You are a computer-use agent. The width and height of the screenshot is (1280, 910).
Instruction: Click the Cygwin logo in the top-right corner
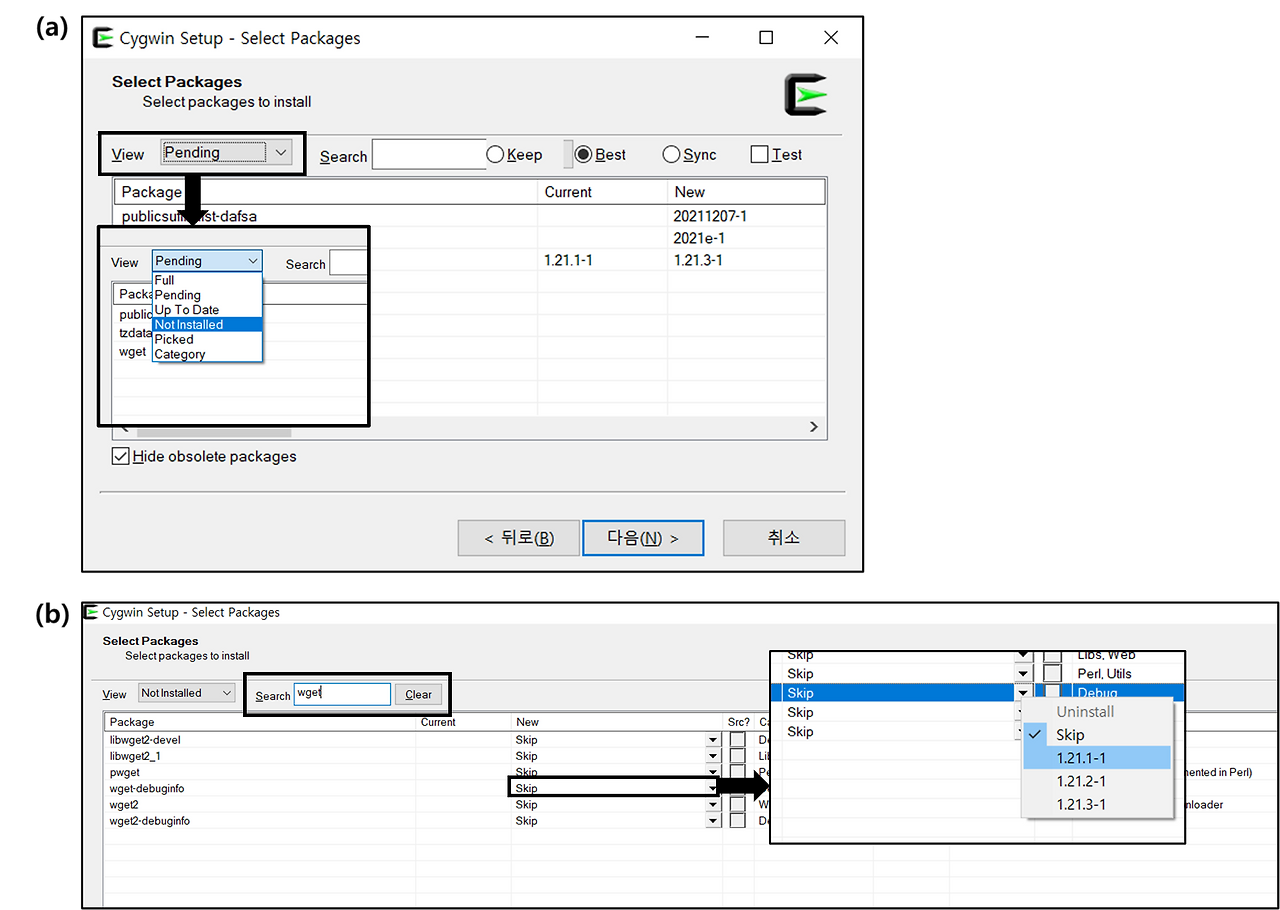pos(806,92)
